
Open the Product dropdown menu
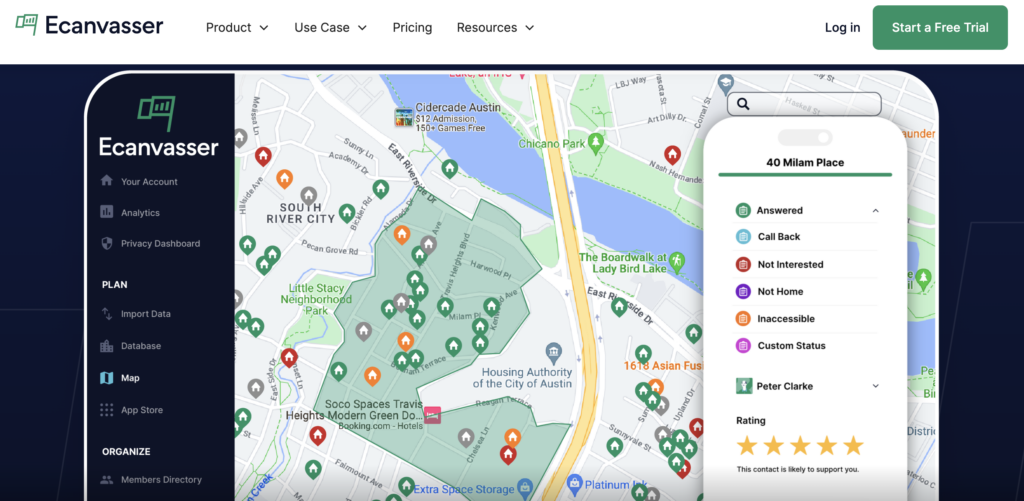(x=237, y=27)
